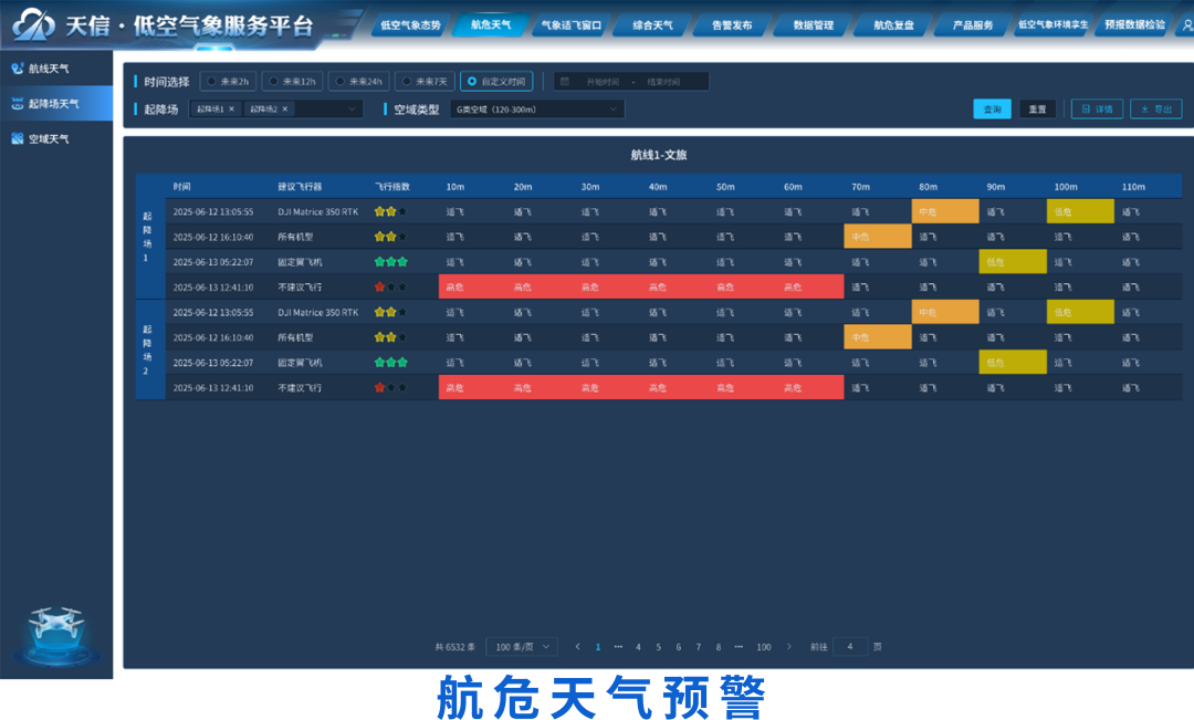Click the 航线天气 sidebar icon
The height and width of the screenshot is (720, 1194).
17,69
